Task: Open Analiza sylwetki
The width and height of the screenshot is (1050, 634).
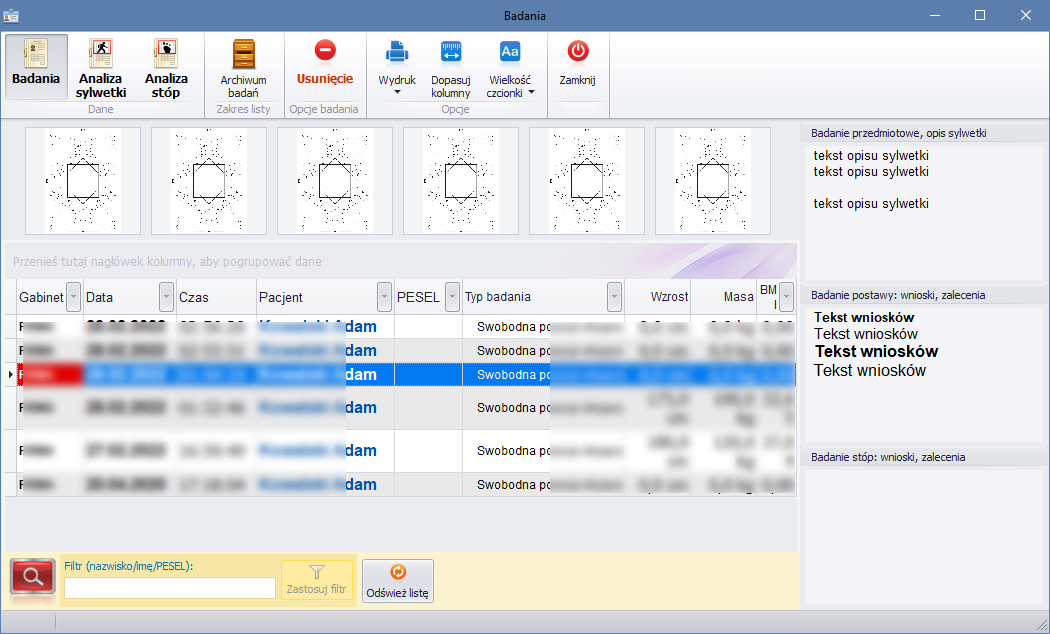Action: click(101, 66)
